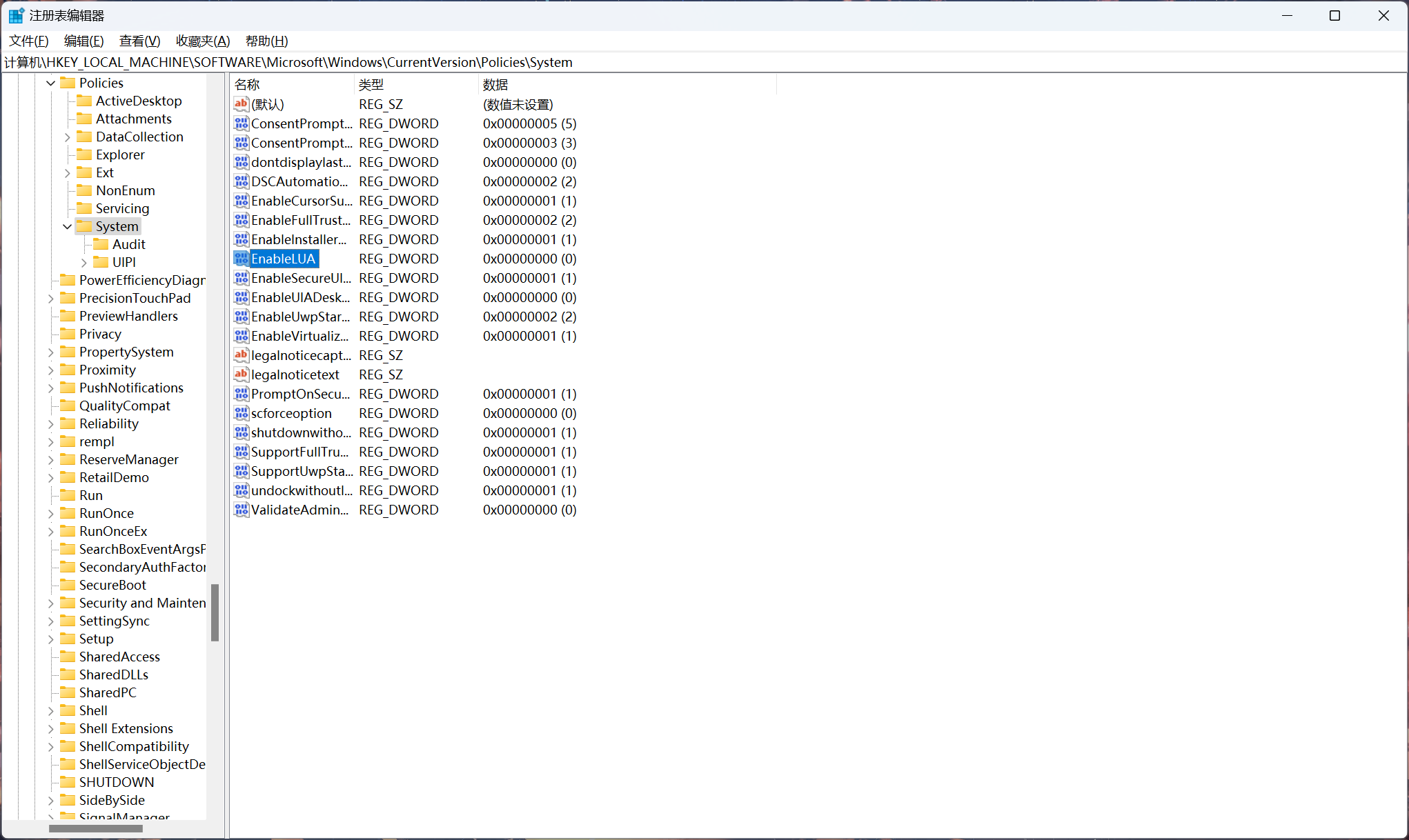This screenshot has height=840, width=1409.
Task: Open the 收藏夹(A) favorites menu
Action: [202, 41]
